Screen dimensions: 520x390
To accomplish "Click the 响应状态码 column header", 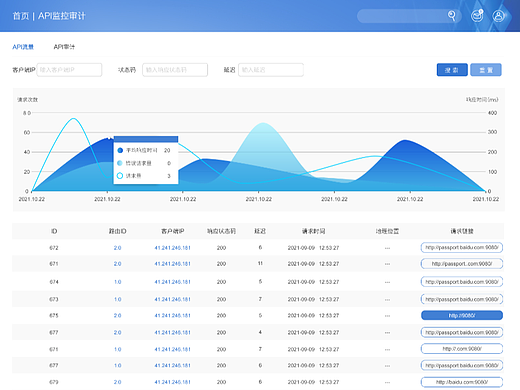I will (x=221, y=231).
